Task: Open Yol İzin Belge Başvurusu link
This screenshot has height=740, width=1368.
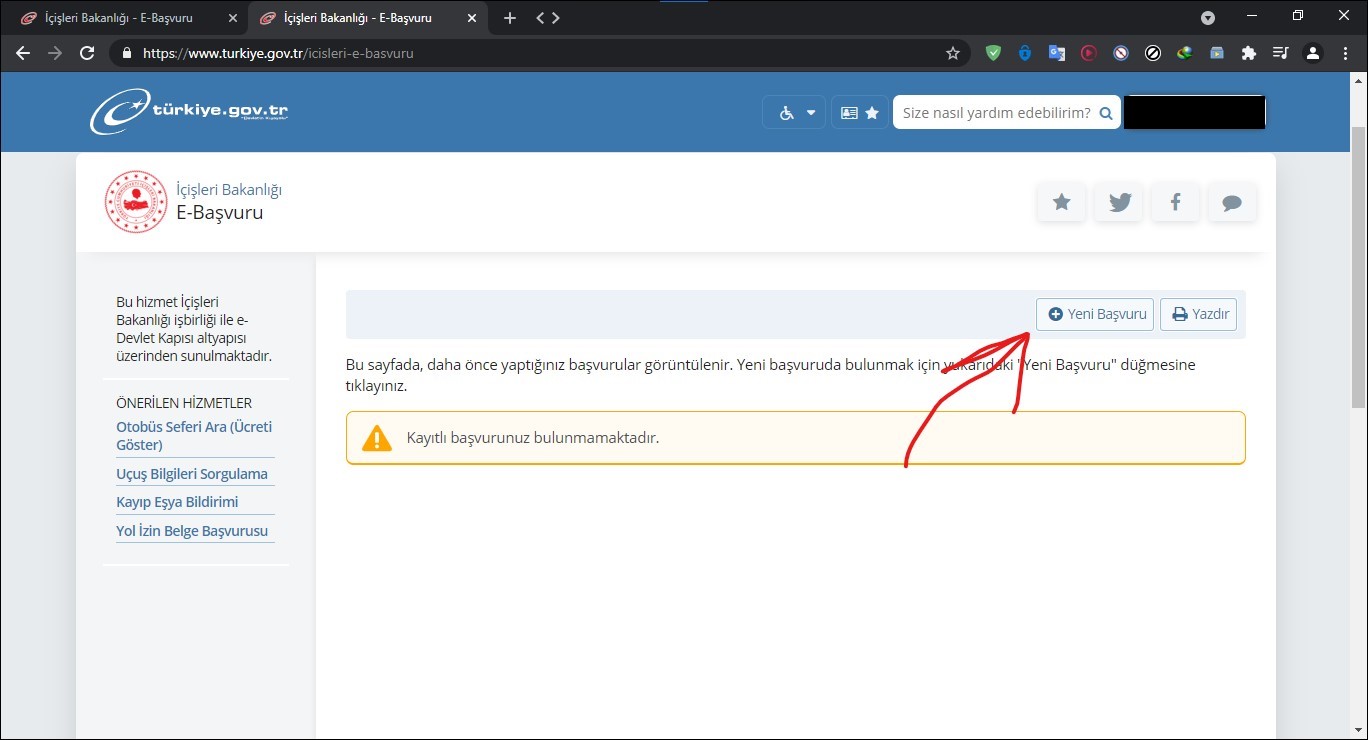Action: tap(192, 531)
